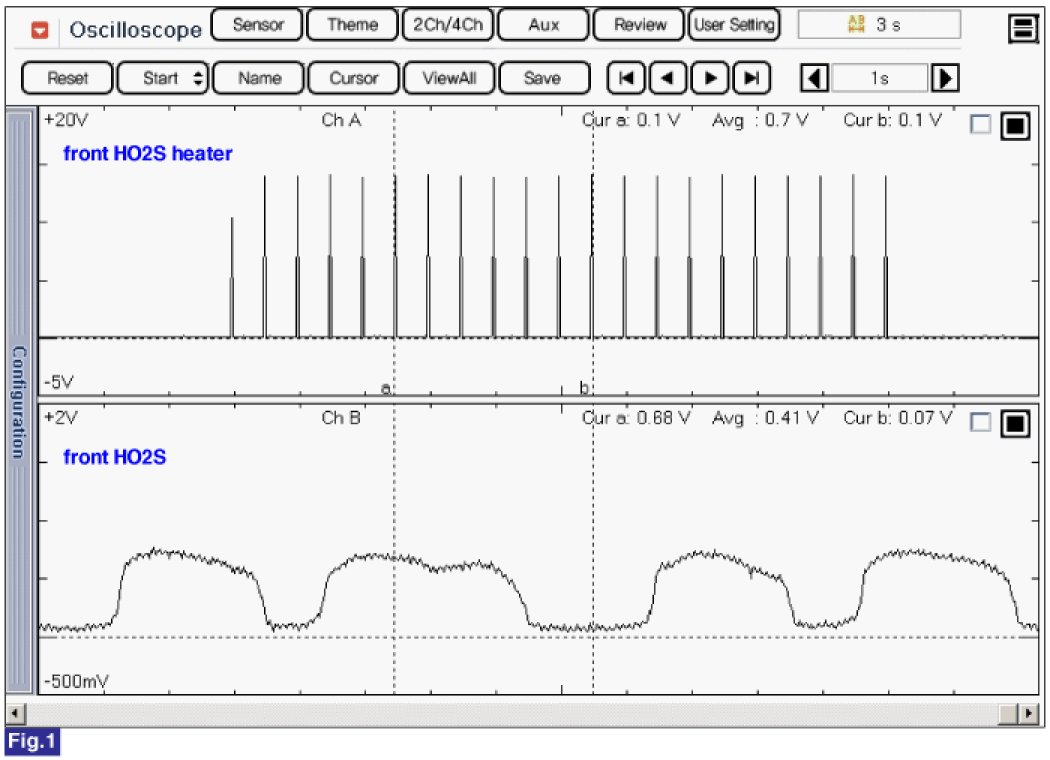Viewport: 1050px width, 760px height.
Task: Click the front HO2S channel label
Action: (115, 457)
